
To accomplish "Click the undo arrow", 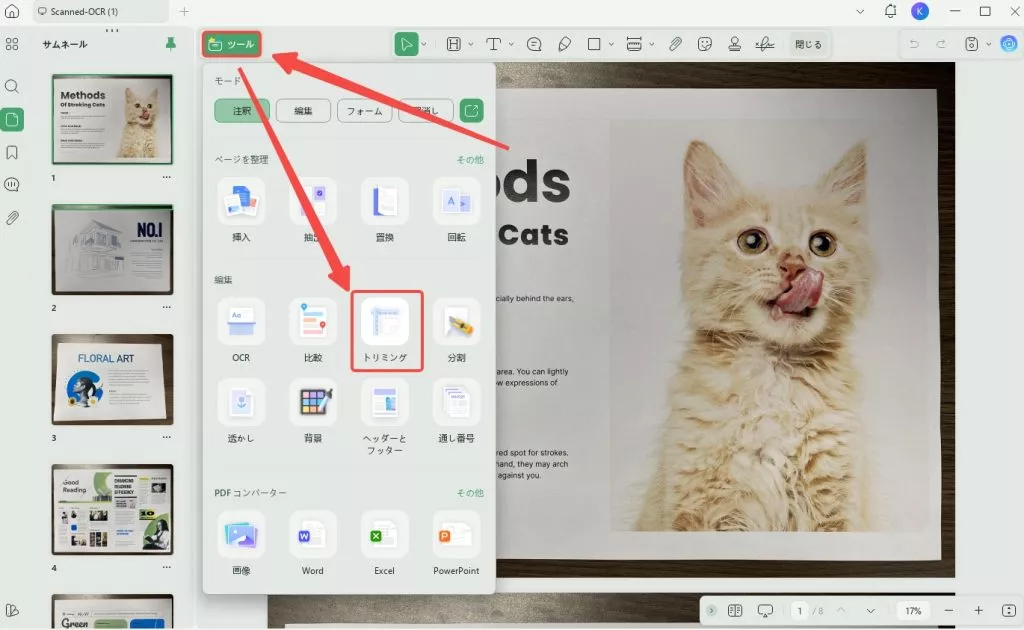I will (x=914, y=44).
